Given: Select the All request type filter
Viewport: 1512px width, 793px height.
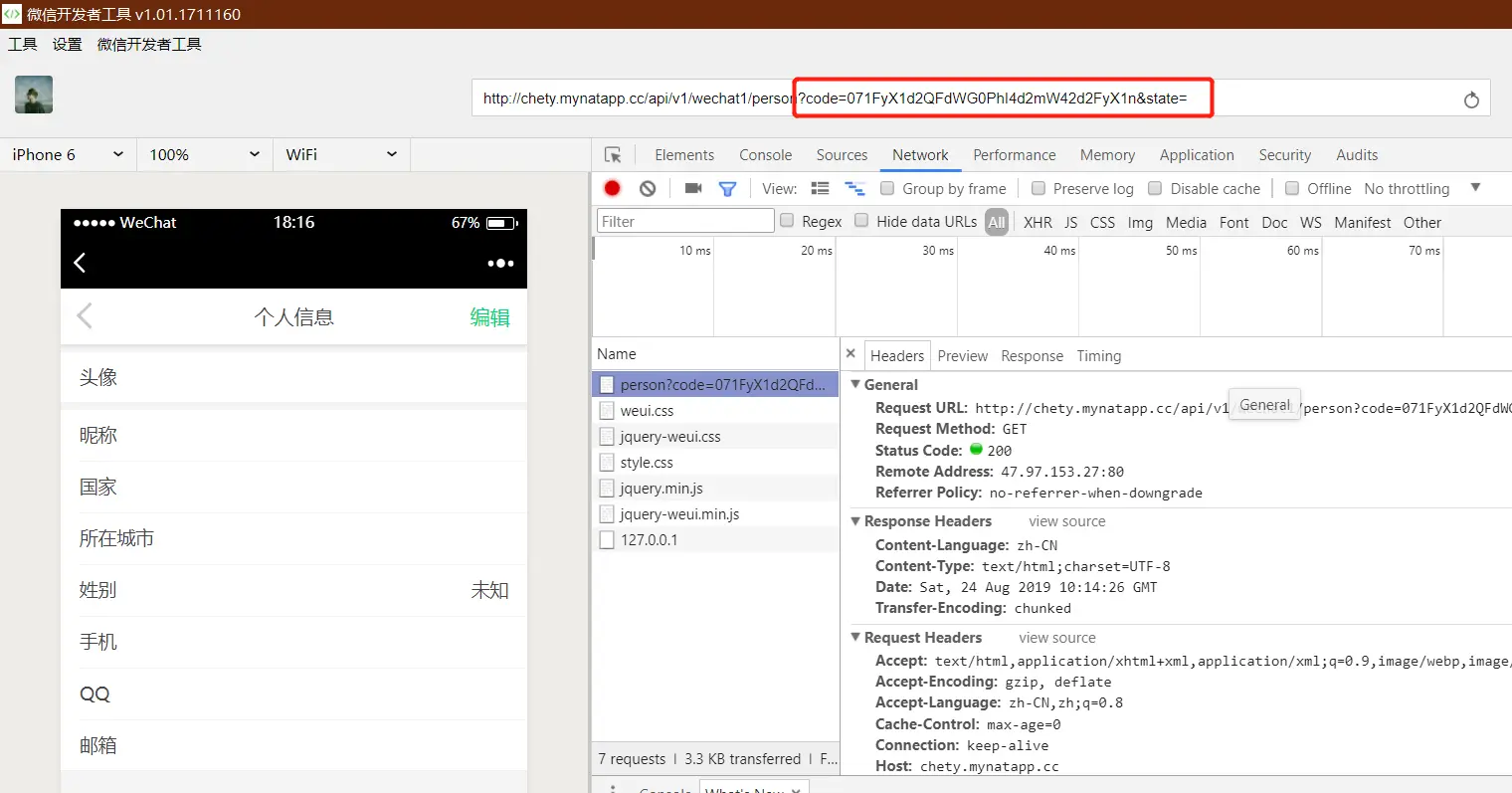Looking at the screenshot, I should 997,222.
